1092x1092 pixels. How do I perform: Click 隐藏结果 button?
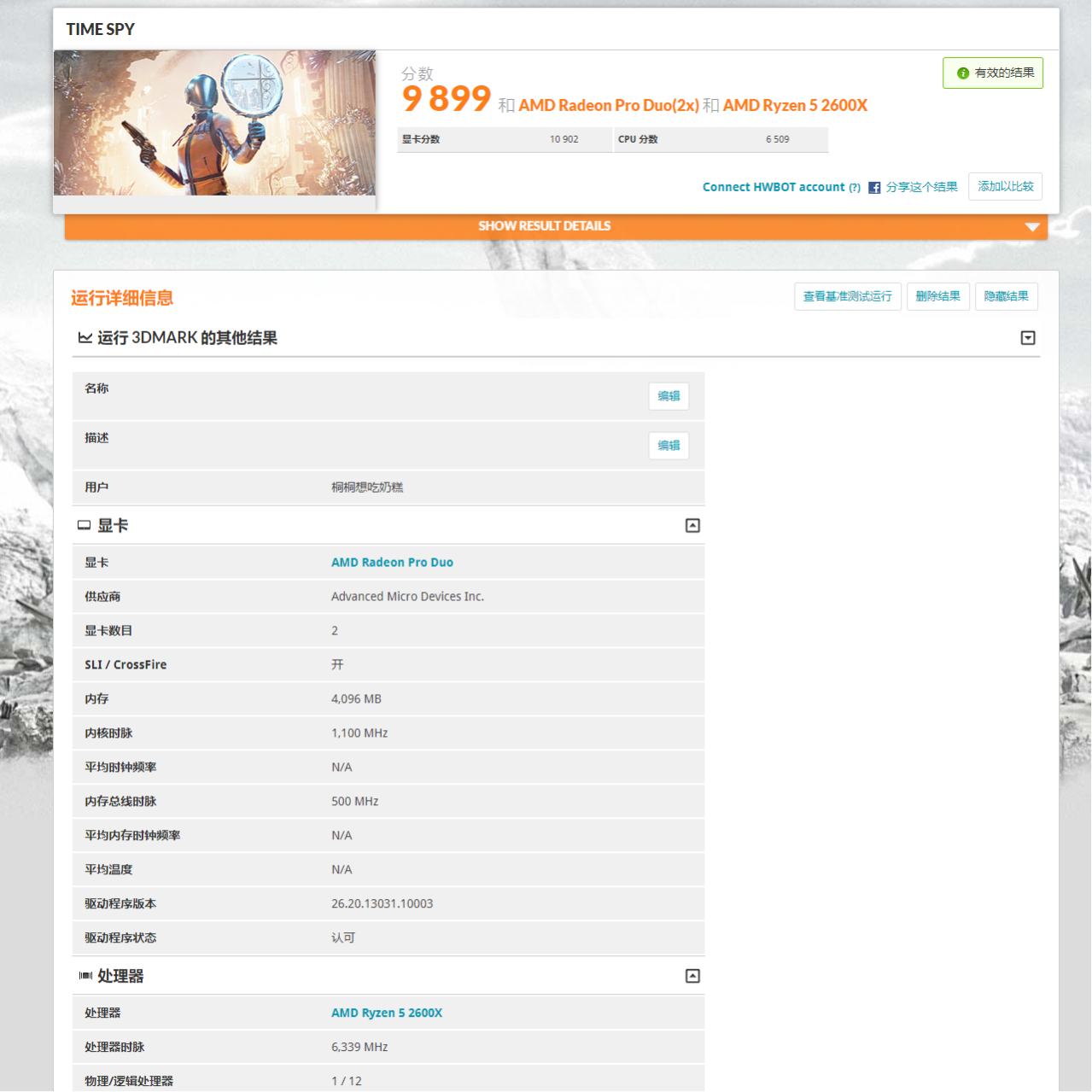pyautogui.click(x=1006, y=296)
